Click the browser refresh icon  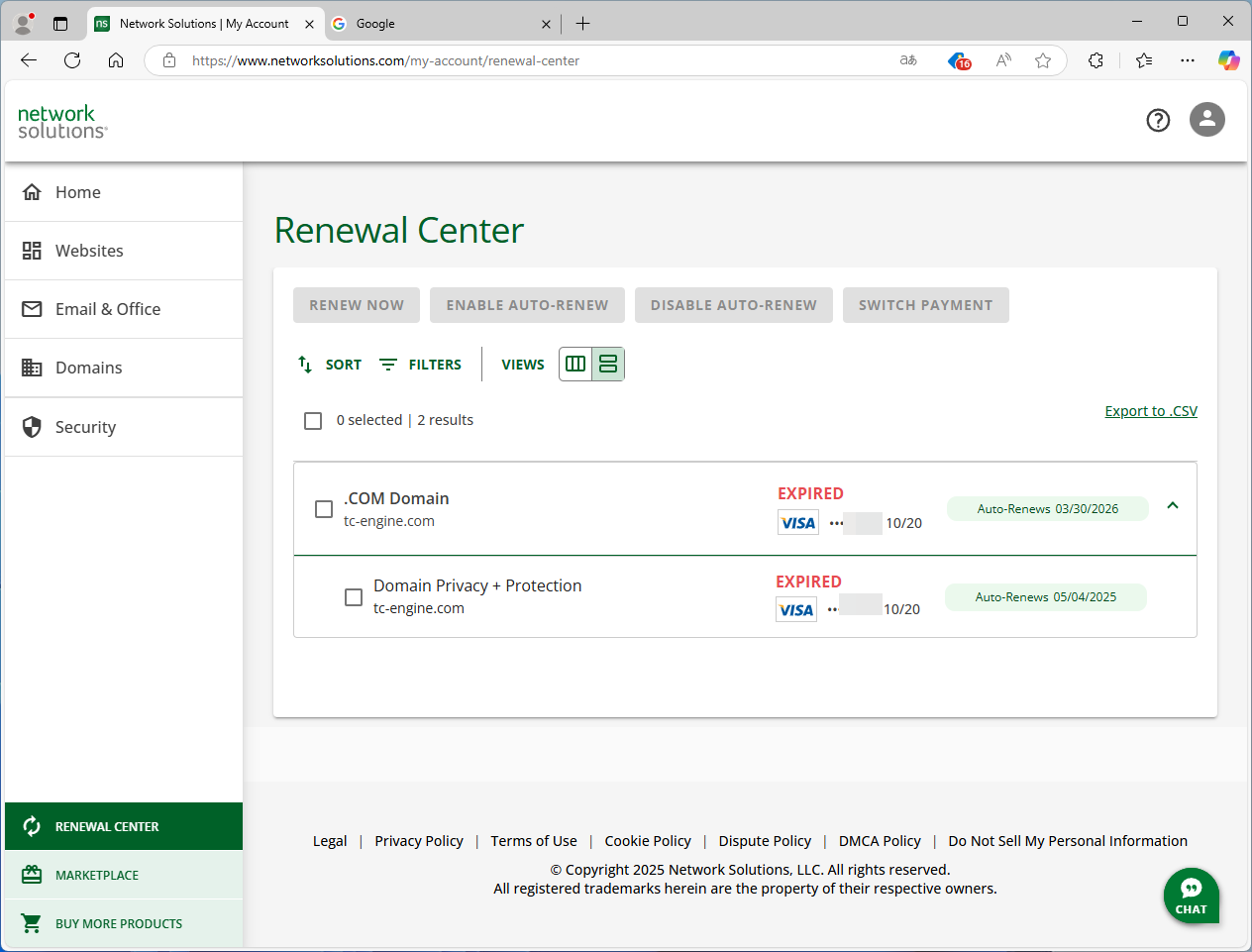(72, 60)
